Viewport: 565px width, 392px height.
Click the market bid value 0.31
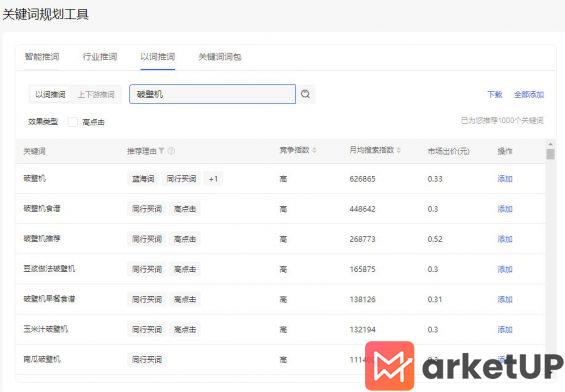coord(435,299)
